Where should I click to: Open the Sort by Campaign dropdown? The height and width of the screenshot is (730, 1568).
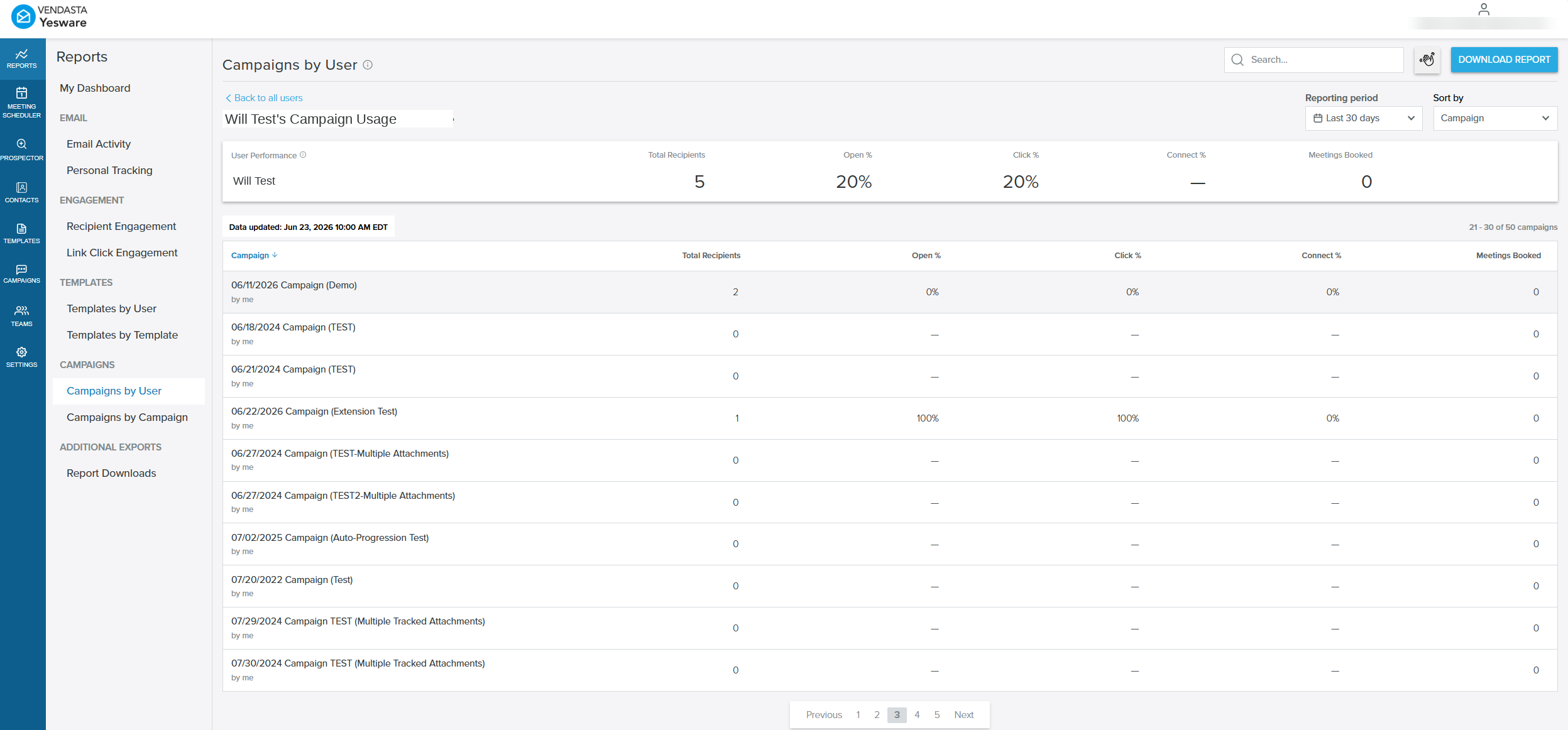click(1495, 118)
